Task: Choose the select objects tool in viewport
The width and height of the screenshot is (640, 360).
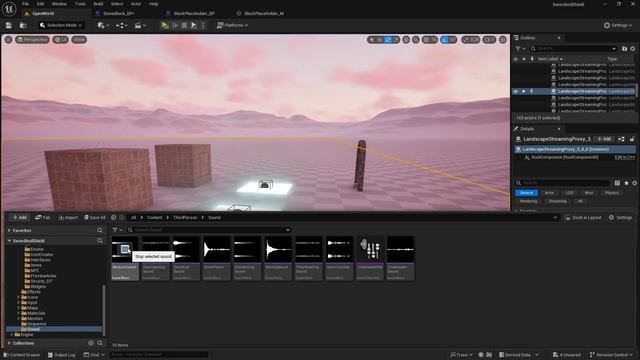Action: [371, 40]
